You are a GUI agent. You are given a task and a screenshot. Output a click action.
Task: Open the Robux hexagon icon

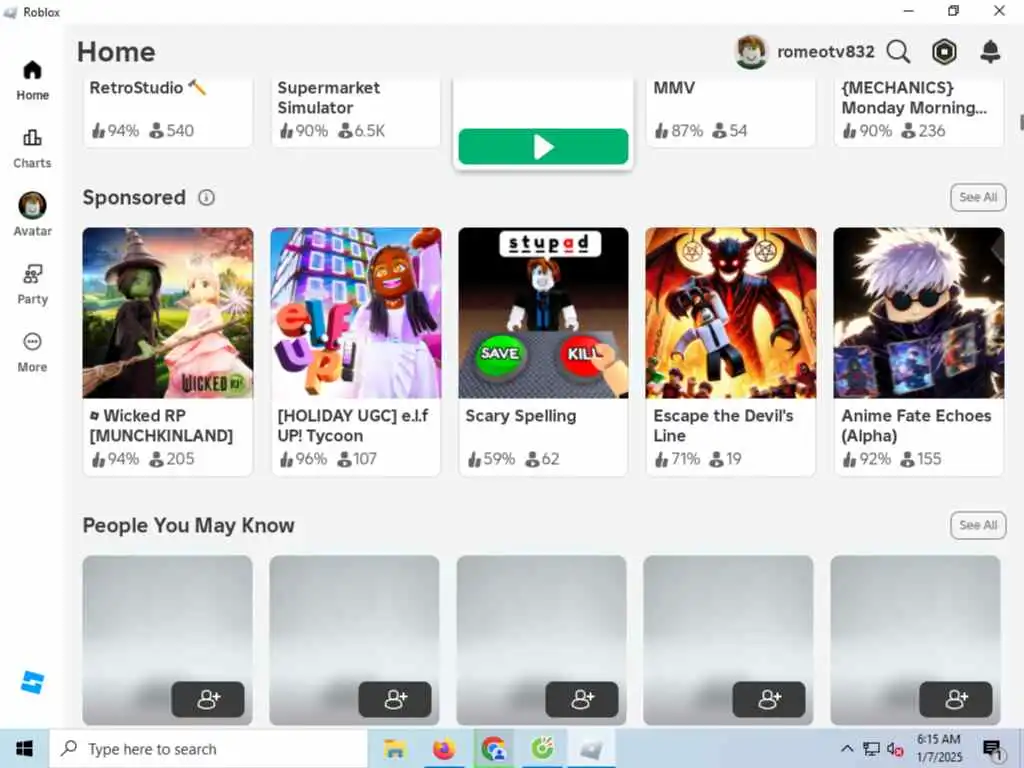coord(944,52)
